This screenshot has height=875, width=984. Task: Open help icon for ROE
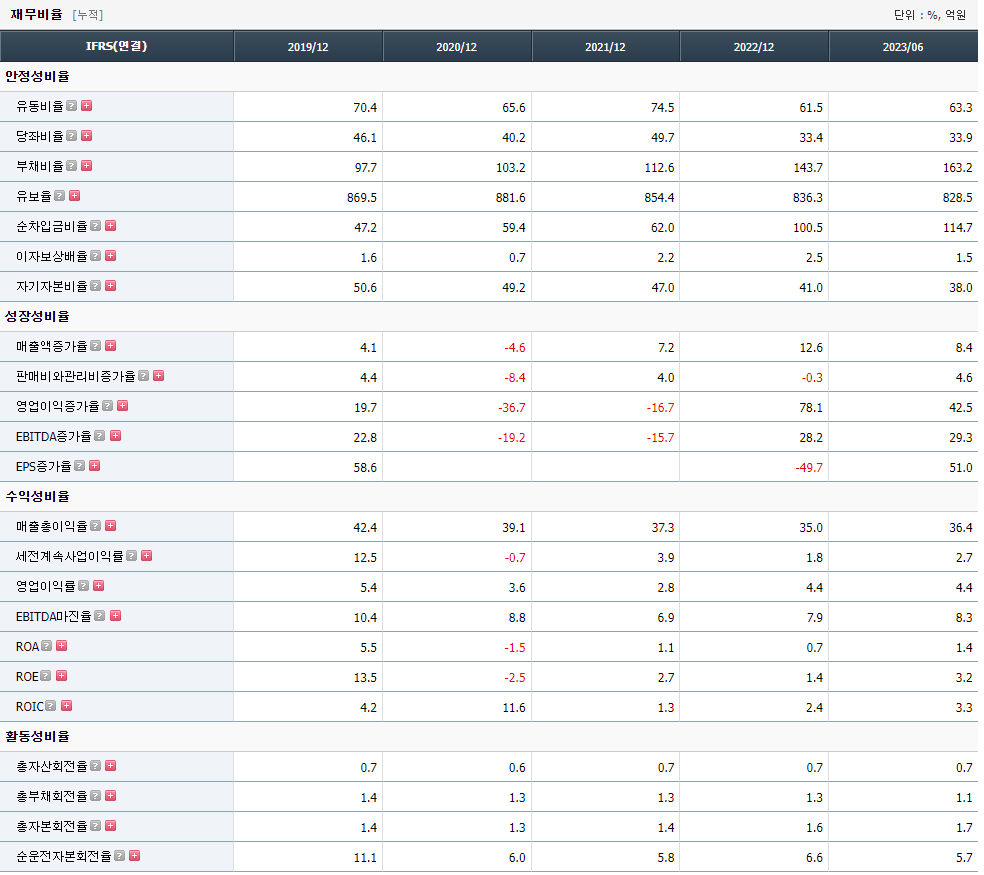[46, 675]
